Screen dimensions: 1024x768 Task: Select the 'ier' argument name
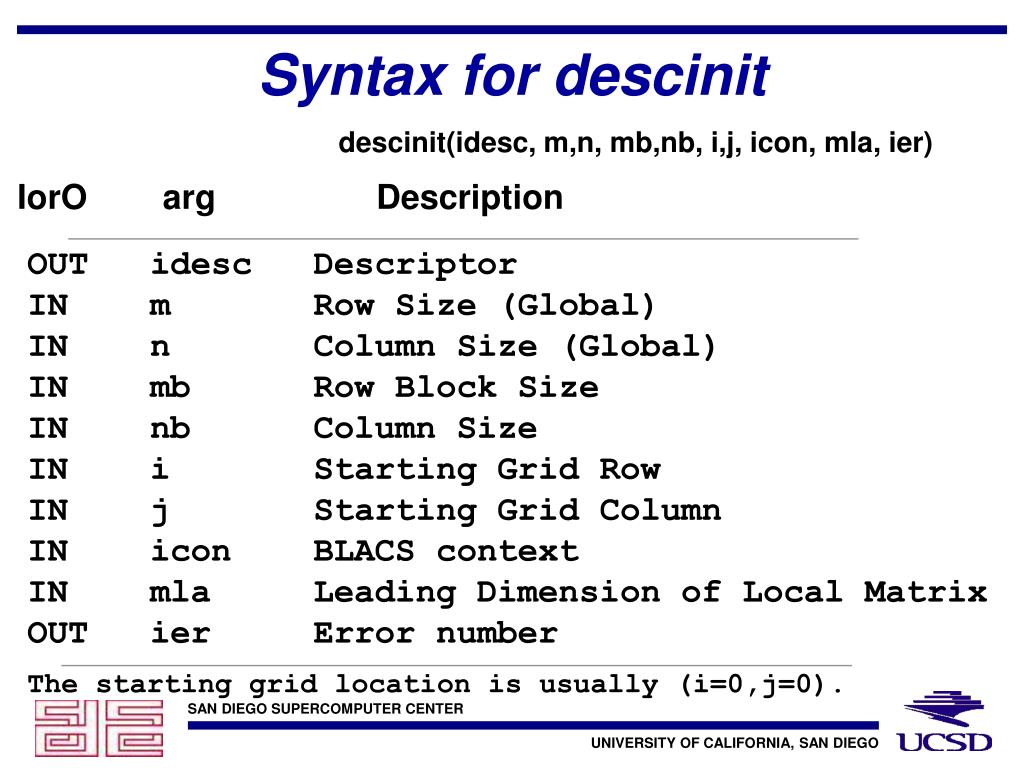pos(180,633)
